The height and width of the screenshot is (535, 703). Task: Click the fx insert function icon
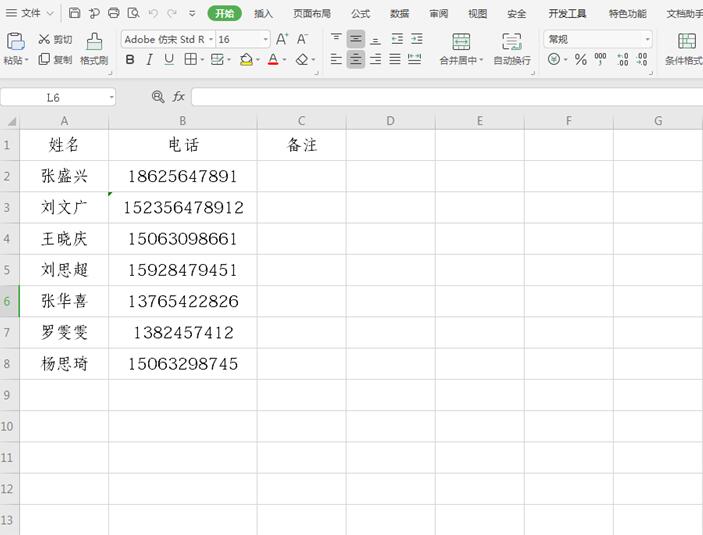[x=178, y=96]
